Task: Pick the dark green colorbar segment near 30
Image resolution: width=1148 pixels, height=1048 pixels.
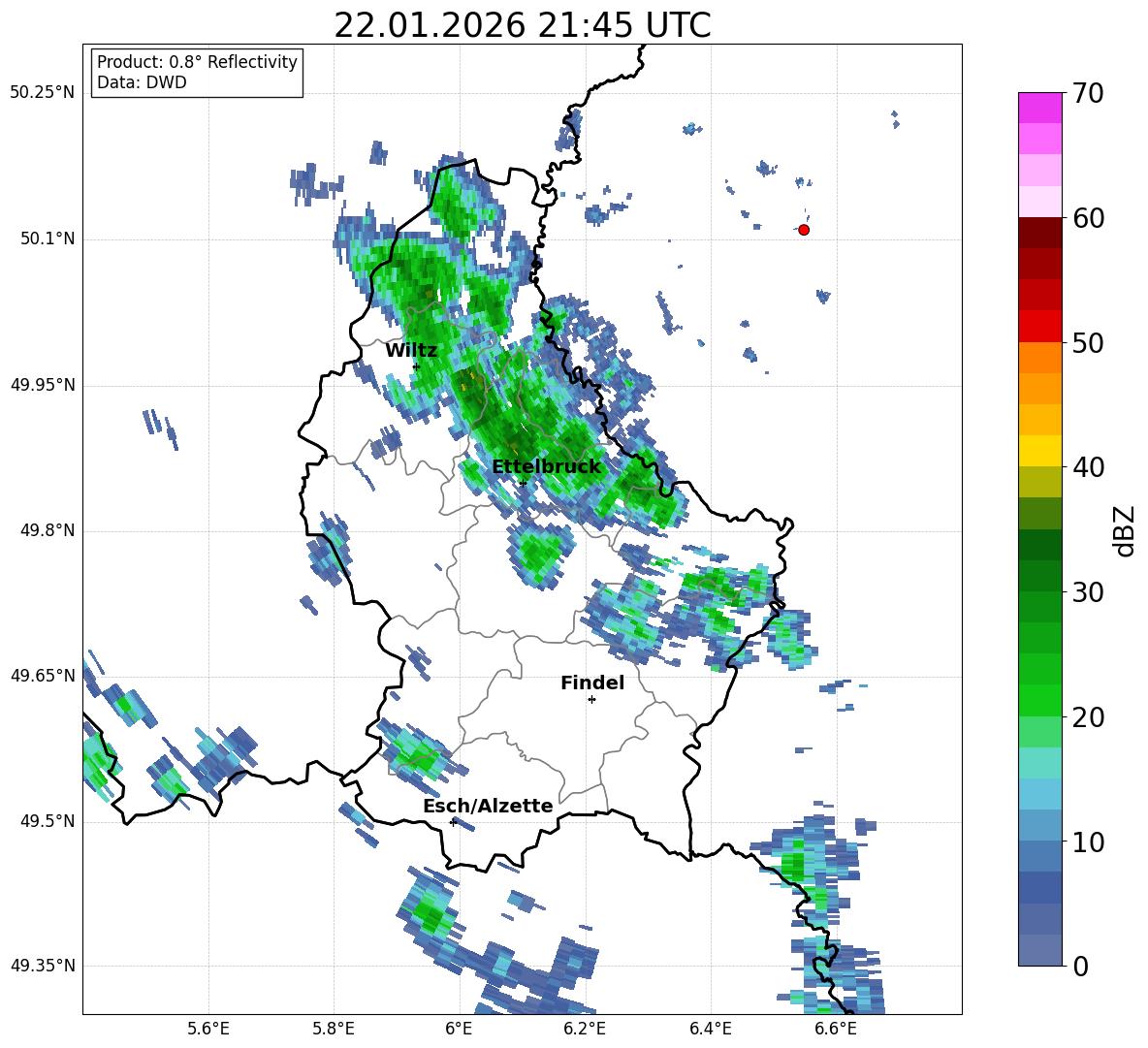Action: (x=1040, y=576)
